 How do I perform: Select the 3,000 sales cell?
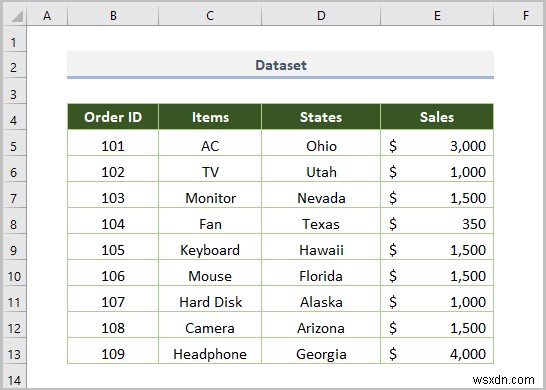(437, 143)
